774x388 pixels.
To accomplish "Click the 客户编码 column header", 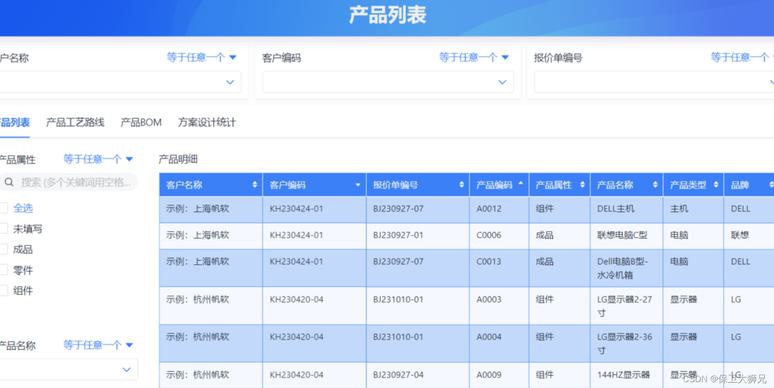I will [x=314, y=185].
